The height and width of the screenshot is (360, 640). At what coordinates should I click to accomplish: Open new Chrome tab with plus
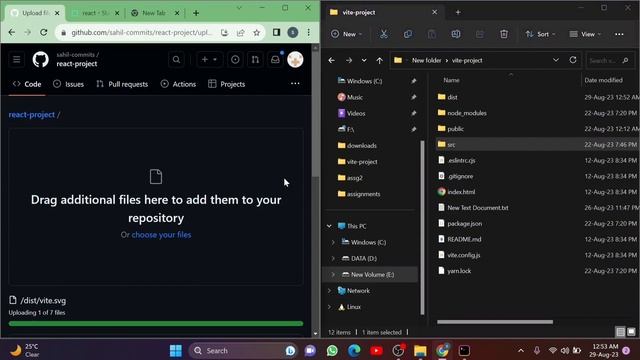(x=196, y=13)
